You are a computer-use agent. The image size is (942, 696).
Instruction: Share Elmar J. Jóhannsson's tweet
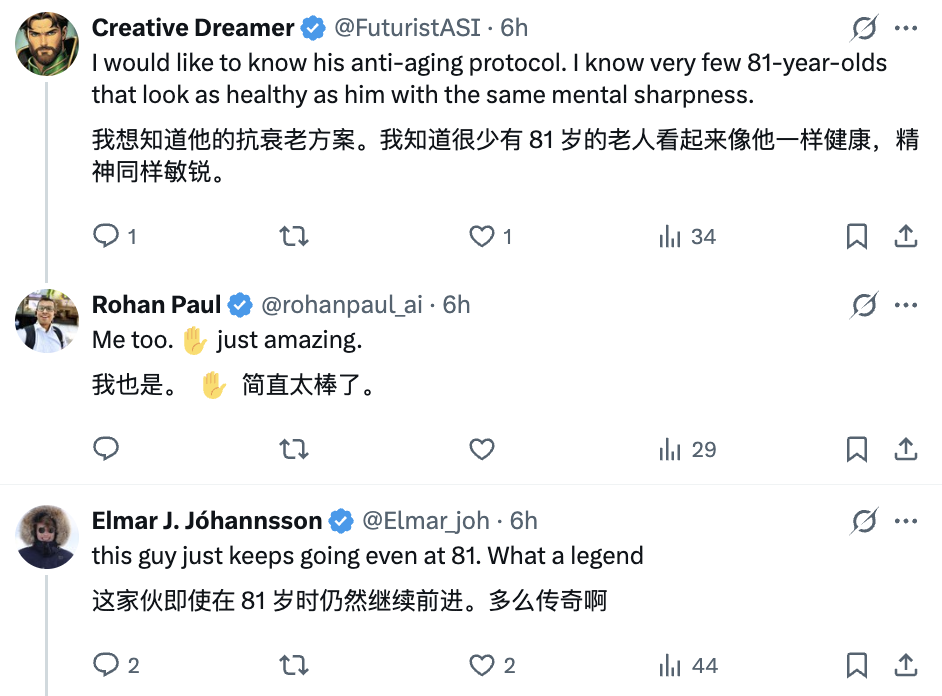click(905, 665)
